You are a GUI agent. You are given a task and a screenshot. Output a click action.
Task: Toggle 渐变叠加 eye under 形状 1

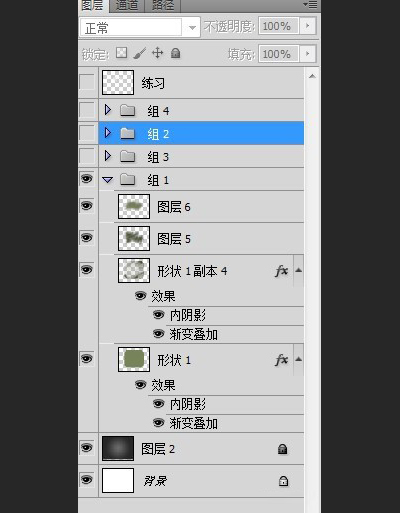click(x=158, y=423)
